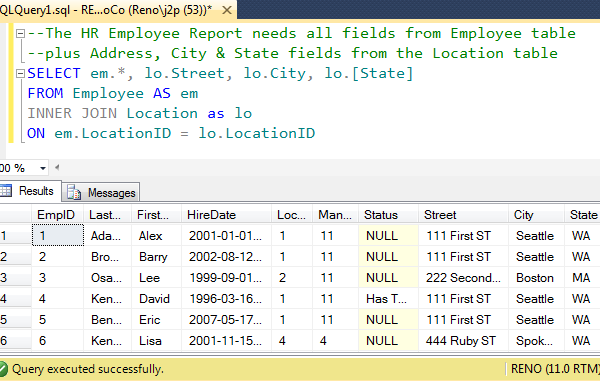
Task: Select row header number 3
Action: [15, 277]
